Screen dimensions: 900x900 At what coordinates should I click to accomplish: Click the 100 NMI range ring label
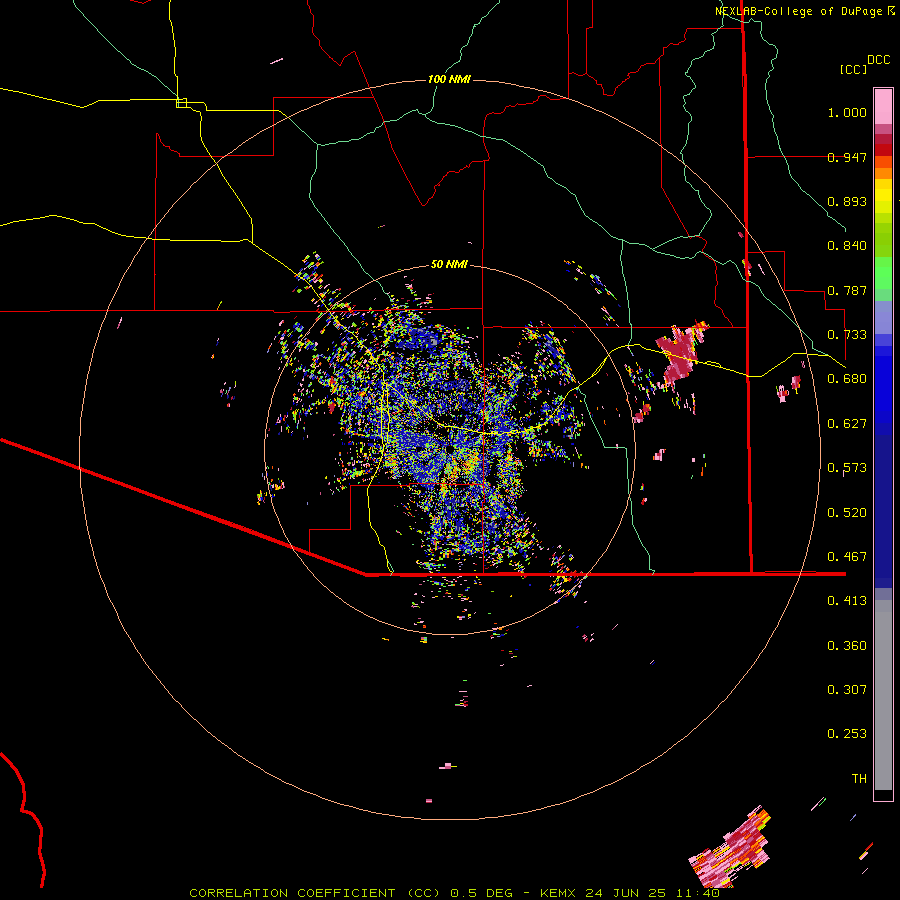pyautogui.click(x=449, y=79)
